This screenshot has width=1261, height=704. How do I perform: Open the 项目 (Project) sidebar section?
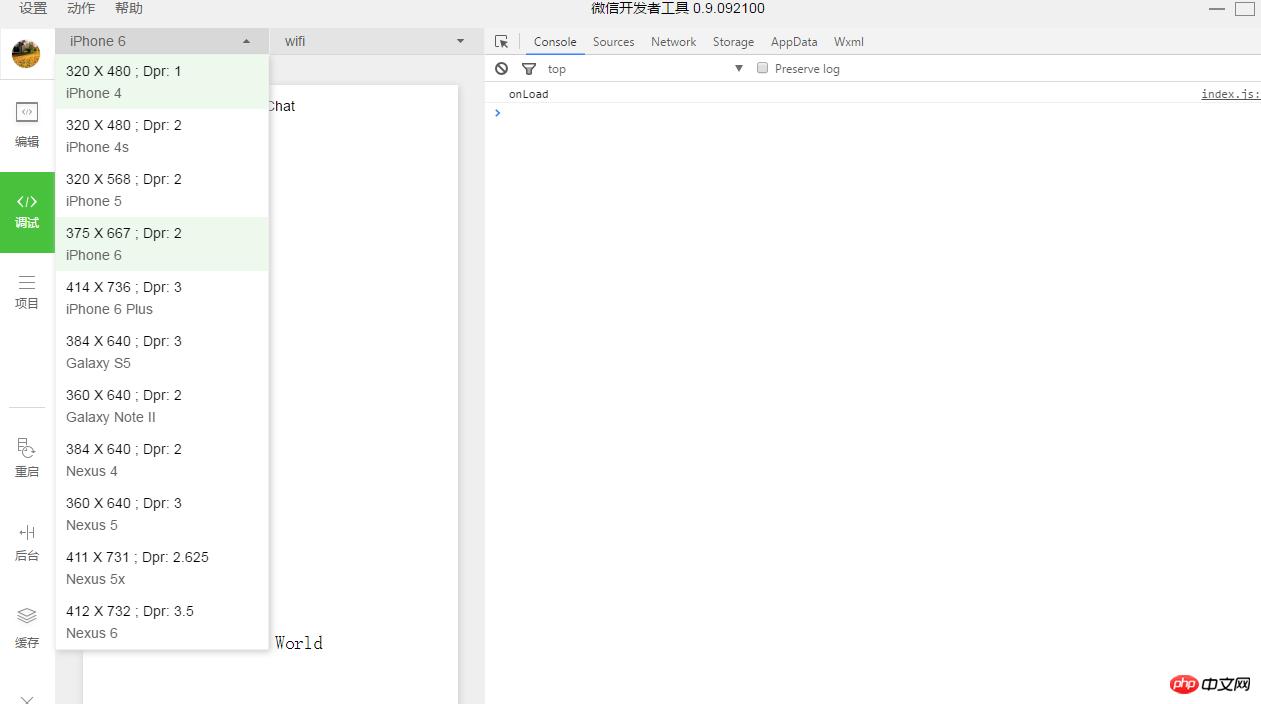pyautogui.click(x=27, y=292)
